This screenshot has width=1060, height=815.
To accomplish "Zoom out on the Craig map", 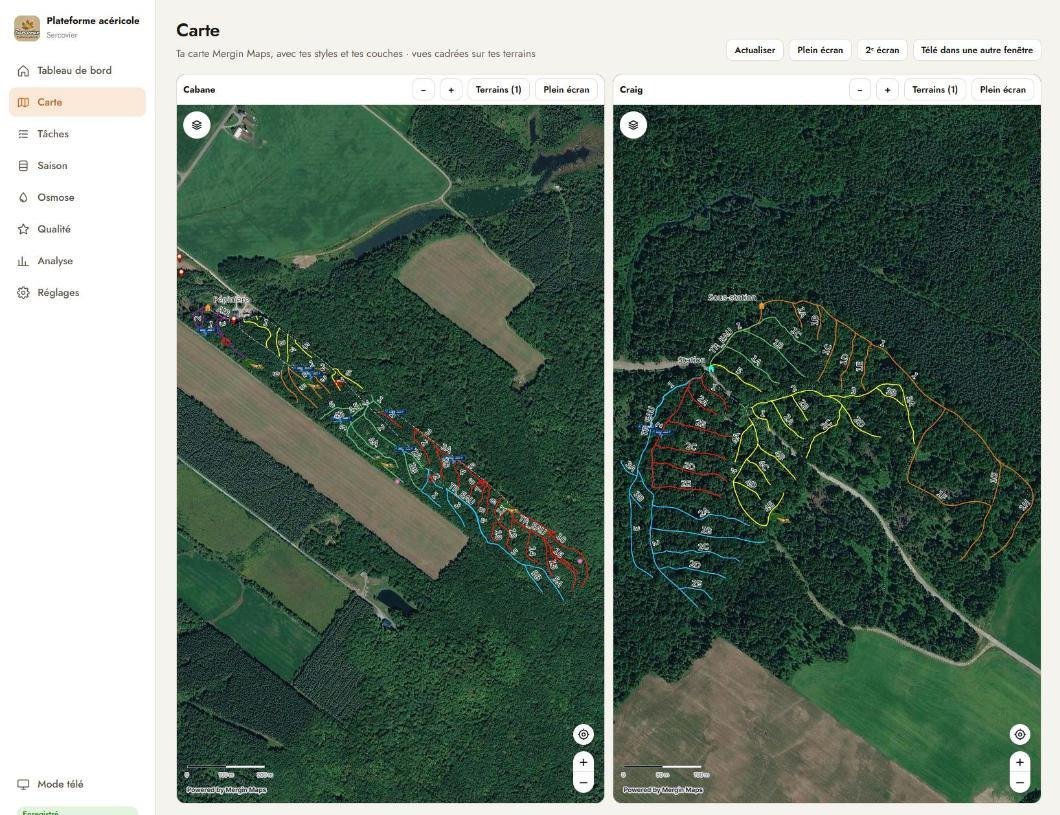I will [1020, 783].
